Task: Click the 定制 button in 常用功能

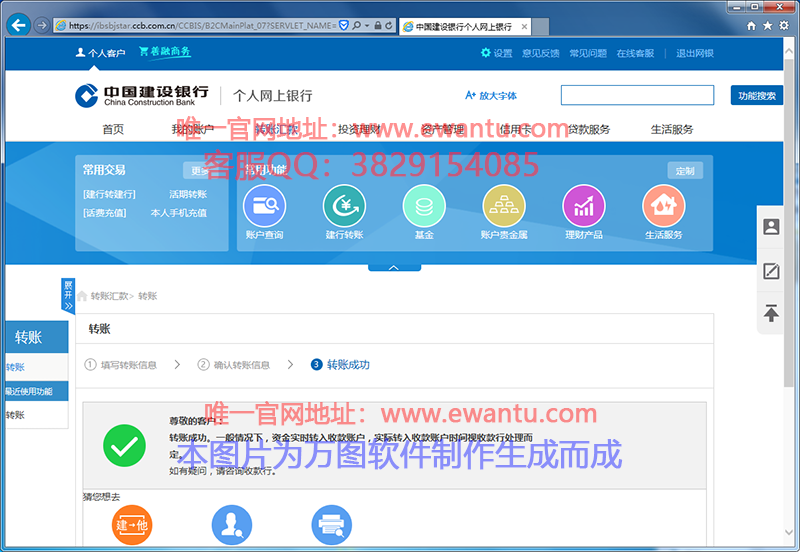Action: (x=685, y=170)
